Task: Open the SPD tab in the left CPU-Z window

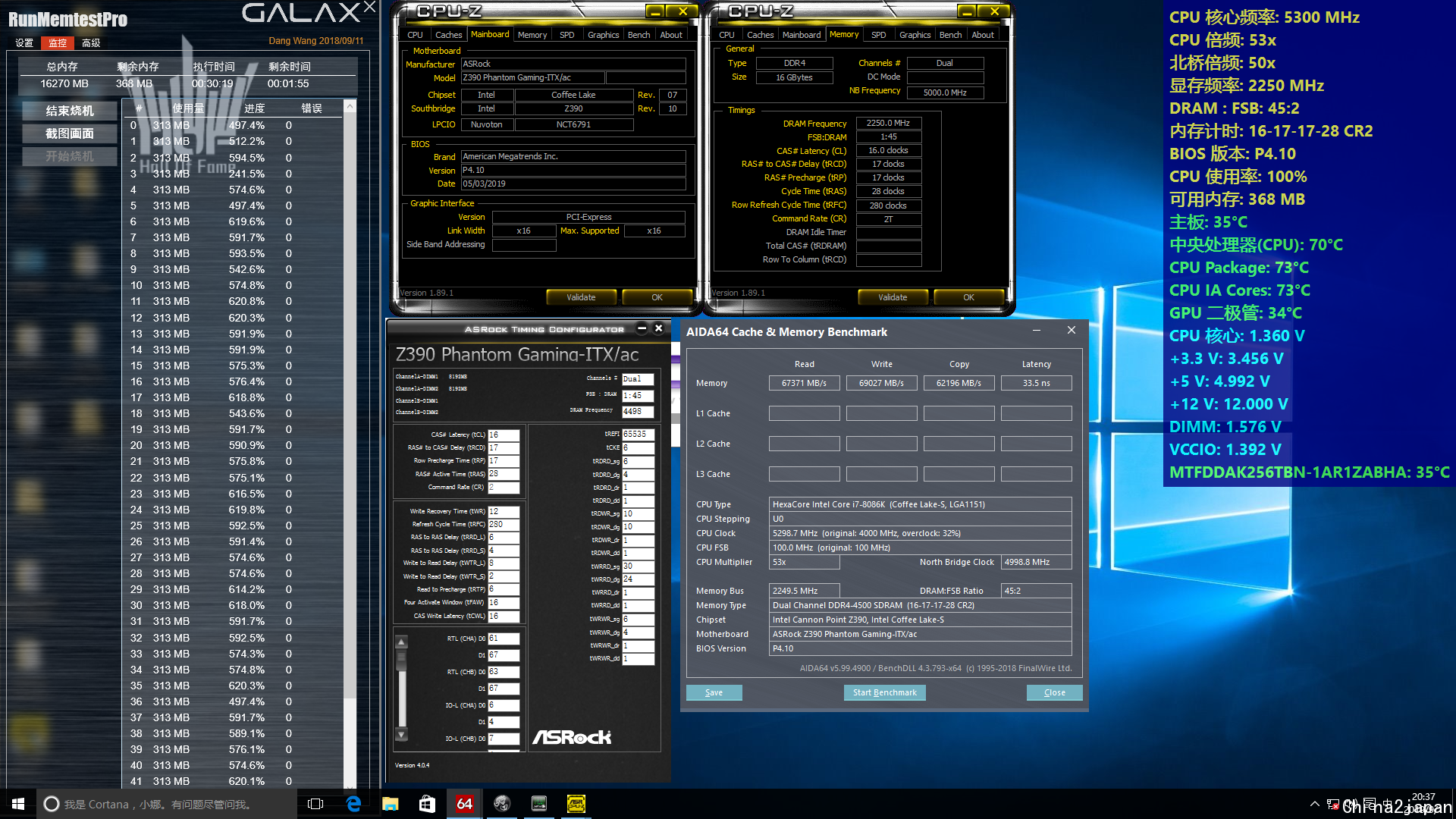Action: tap(566, 35)
